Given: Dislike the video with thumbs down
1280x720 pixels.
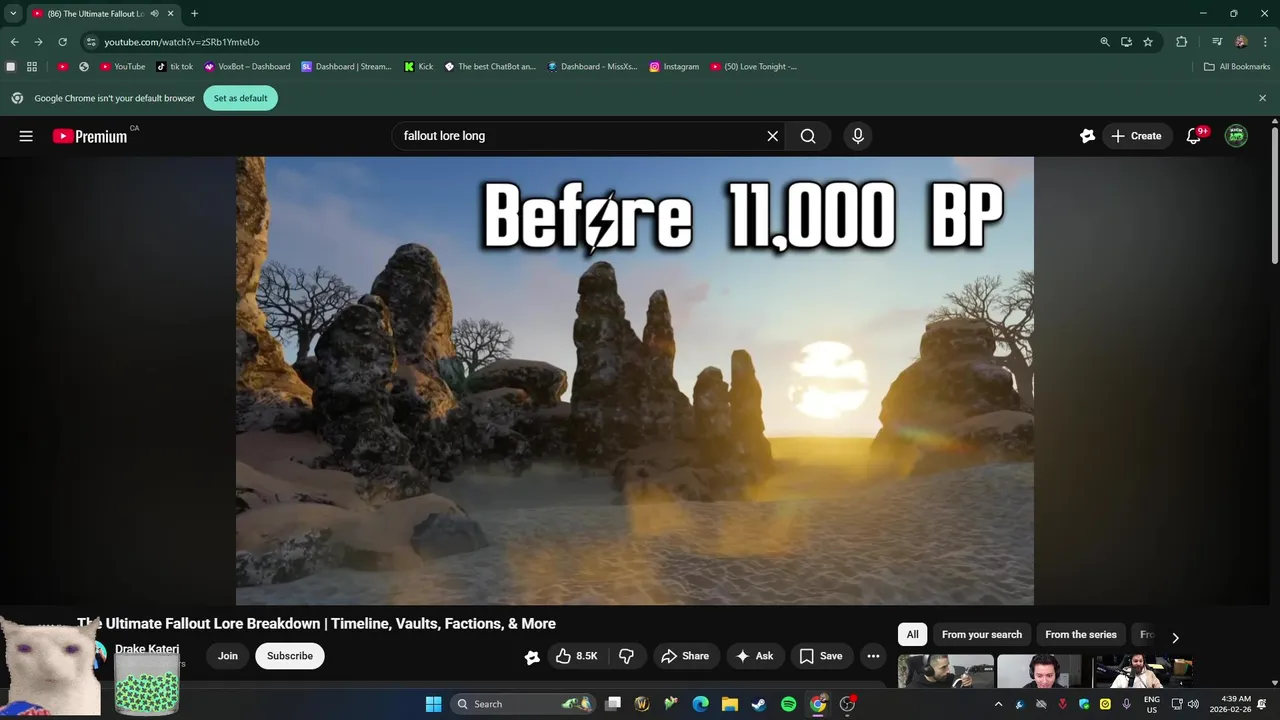Looking at the screenshot, I should coord(627,656).
